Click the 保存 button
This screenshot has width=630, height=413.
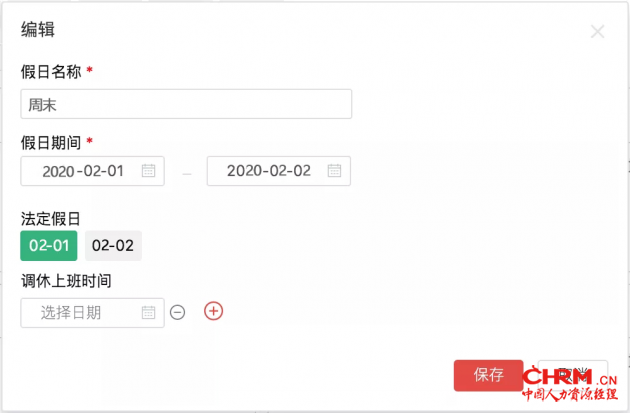coord(489,375)
